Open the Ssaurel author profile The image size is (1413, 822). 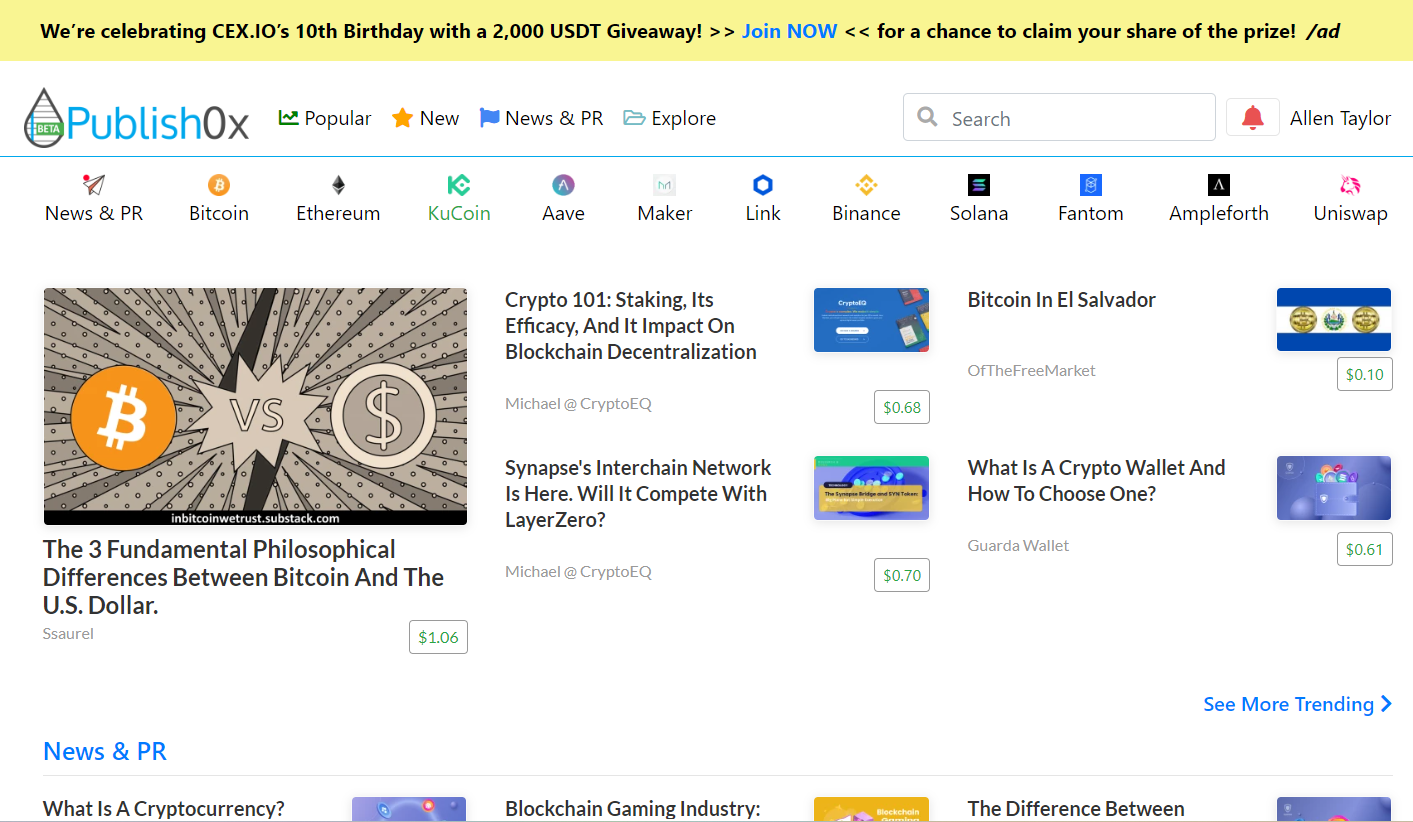tap(68, 633)
